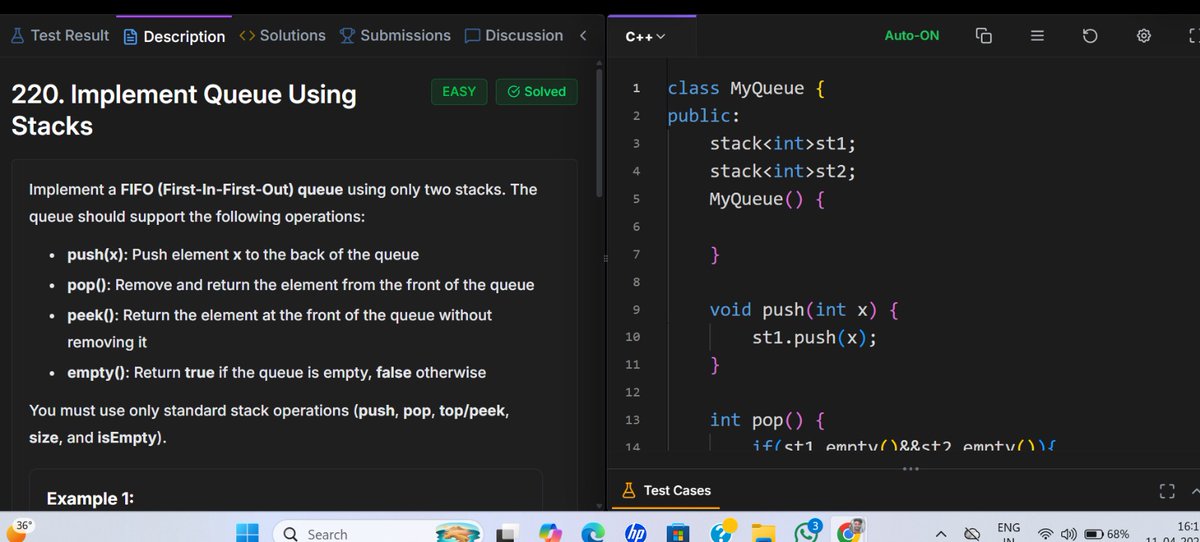Screen dimensions: 1200x542
Task: Open the Windows Start menu
Action: (x=248, y=533)
